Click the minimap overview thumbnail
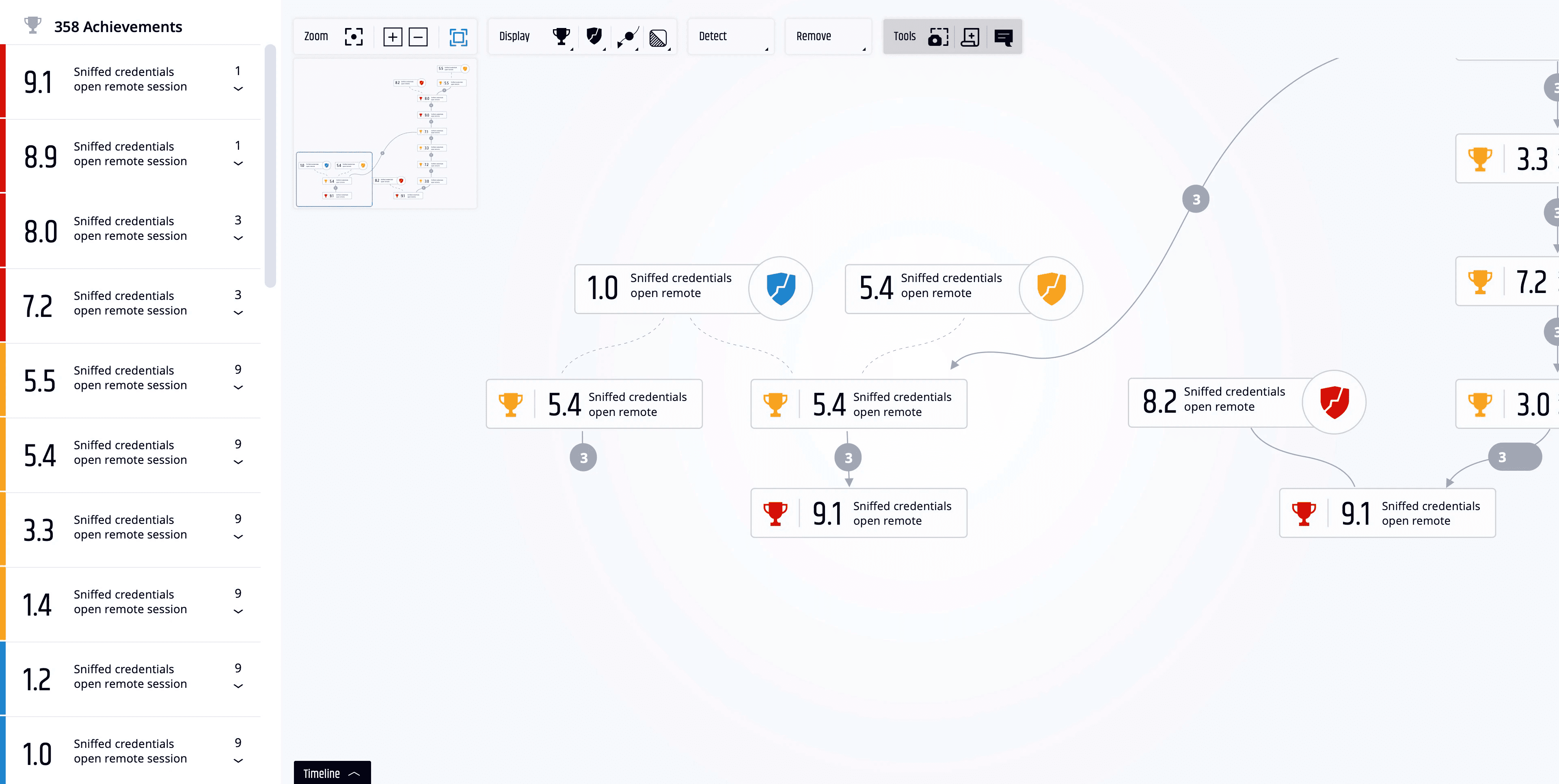The image size is (1559, 784). [385, 134]
